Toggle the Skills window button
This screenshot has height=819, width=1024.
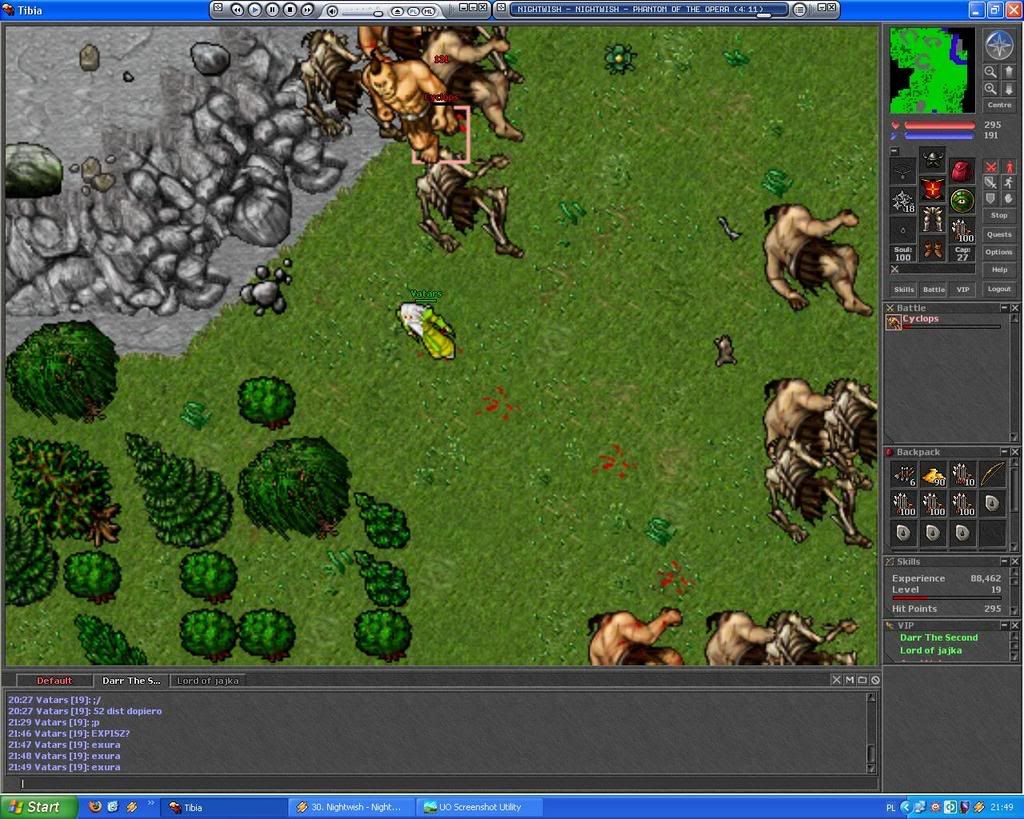point(904,289)
